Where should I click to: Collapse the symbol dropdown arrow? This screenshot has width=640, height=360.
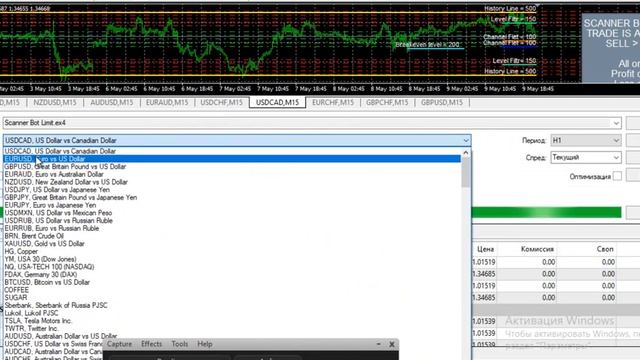466,140
